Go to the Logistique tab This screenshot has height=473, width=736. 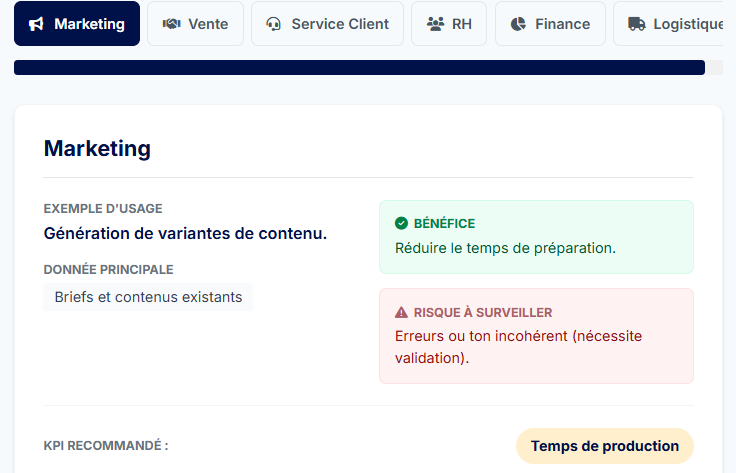(x=668, y=23)
